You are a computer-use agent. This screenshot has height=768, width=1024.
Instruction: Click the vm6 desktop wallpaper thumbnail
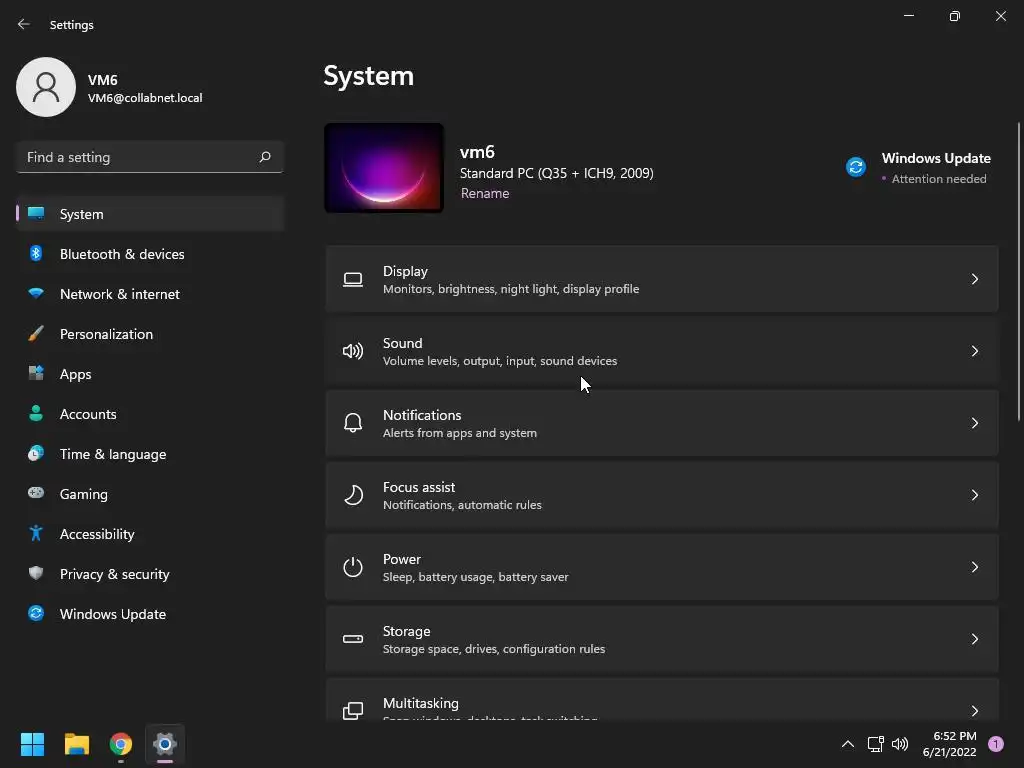pos(384,168)
